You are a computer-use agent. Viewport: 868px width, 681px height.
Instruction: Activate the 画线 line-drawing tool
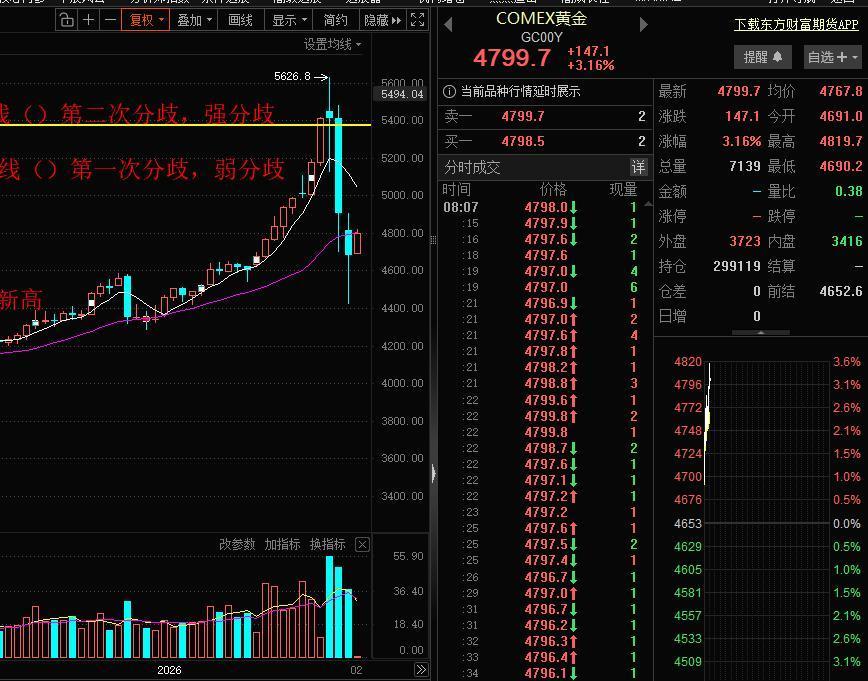click(x=243, y=19)
